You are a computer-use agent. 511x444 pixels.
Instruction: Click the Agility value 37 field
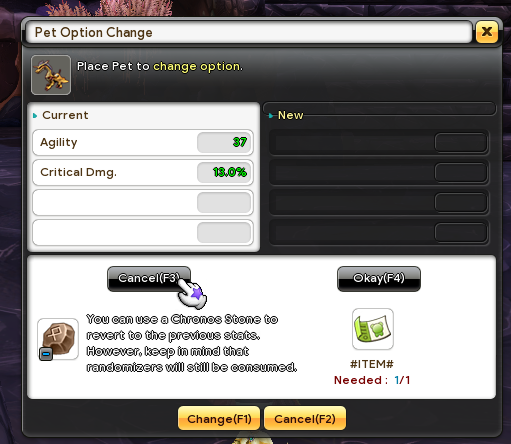coord(224,142)
